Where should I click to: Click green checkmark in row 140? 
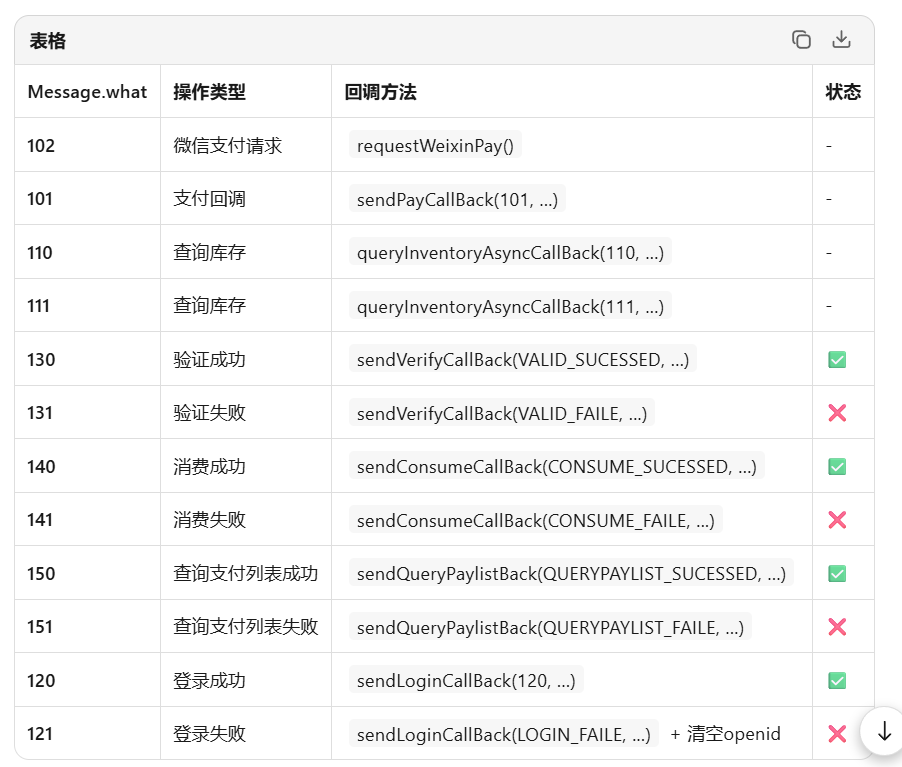837,467
